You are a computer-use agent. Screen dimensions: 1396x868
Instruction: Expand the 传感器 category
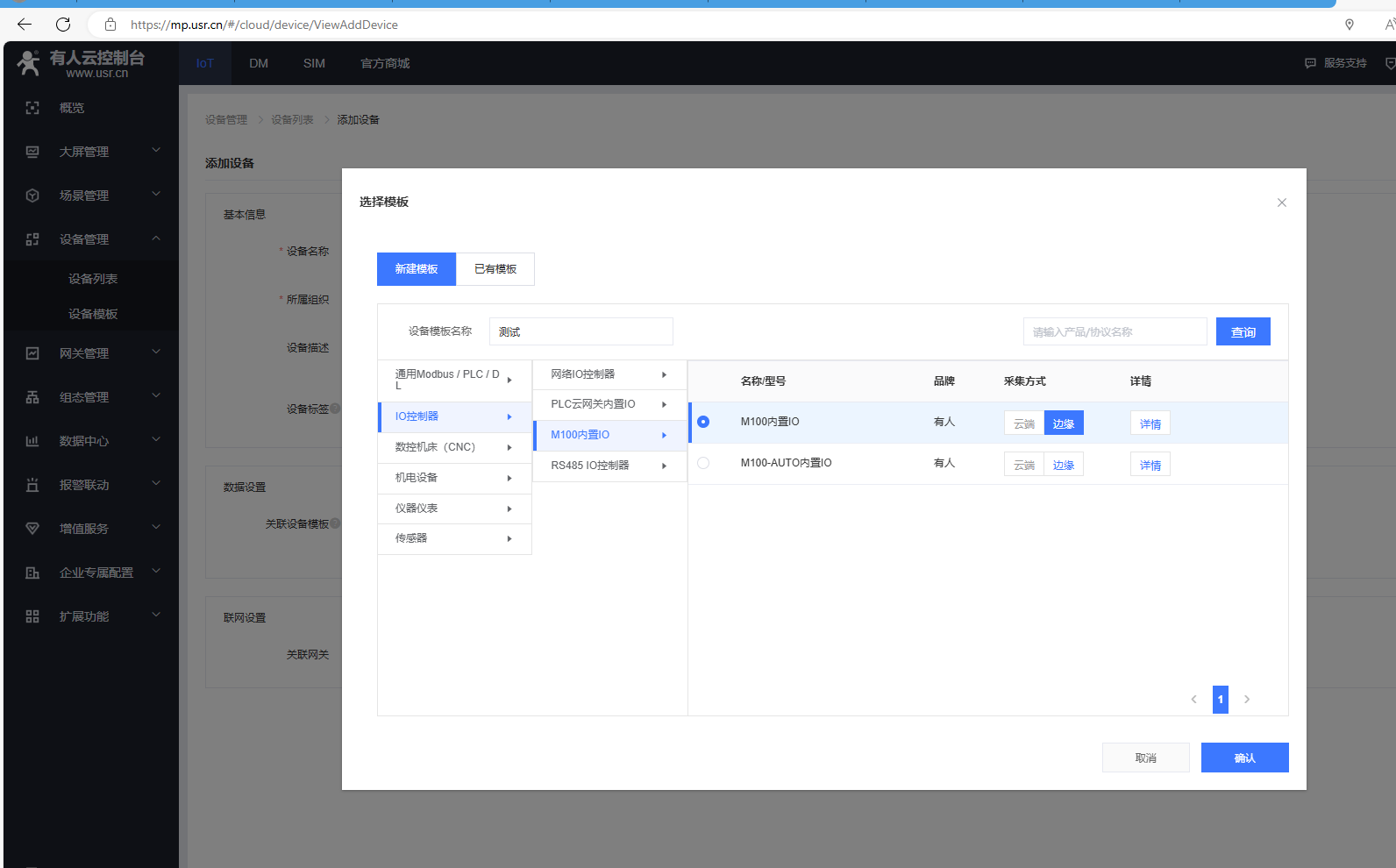(454, 538)
